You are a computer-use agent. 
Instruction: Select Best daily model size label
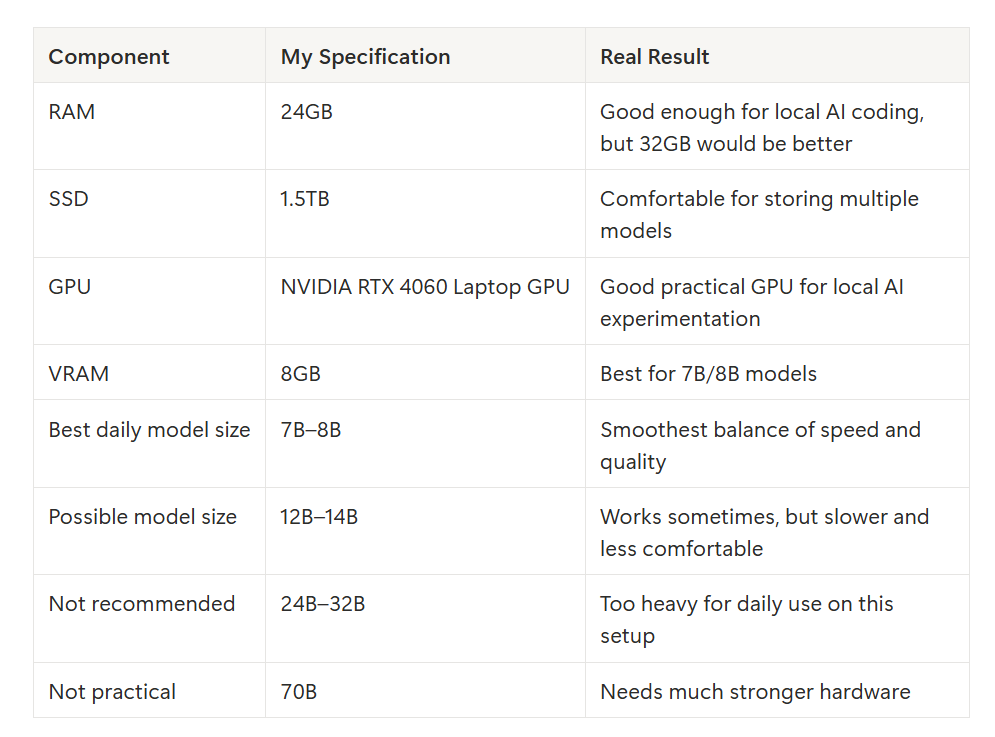point(149,430)
